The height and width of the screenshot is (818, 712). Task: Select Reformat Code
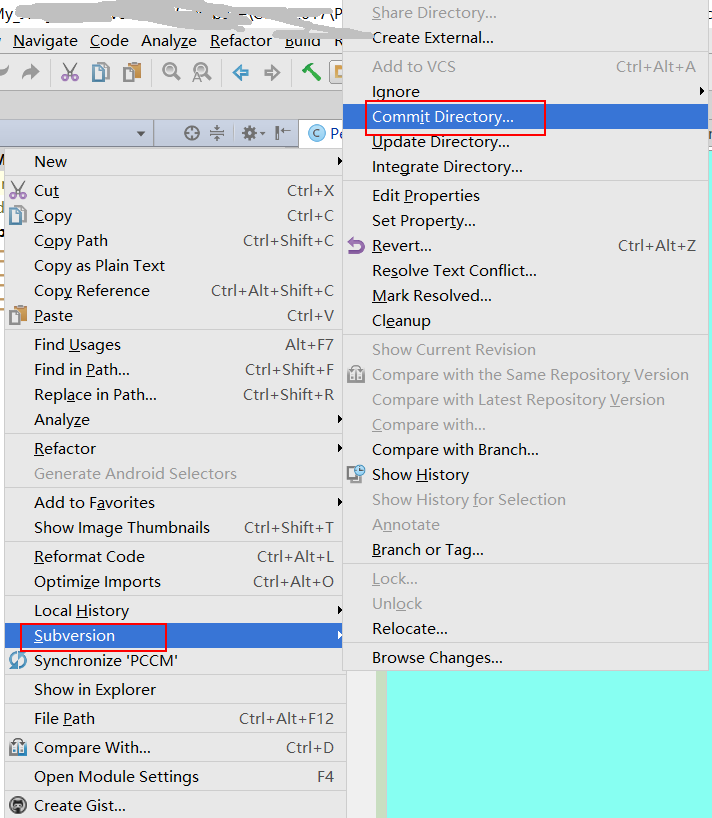pos(174,557)
